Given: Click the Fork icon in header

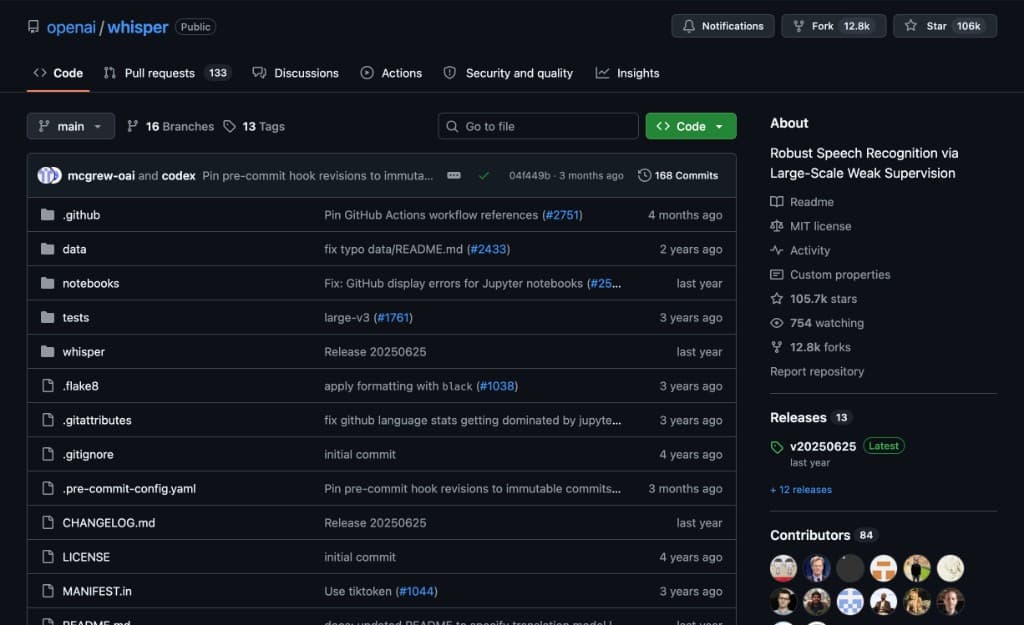Looking at the screenshot, I should click(x=798, y=26).
